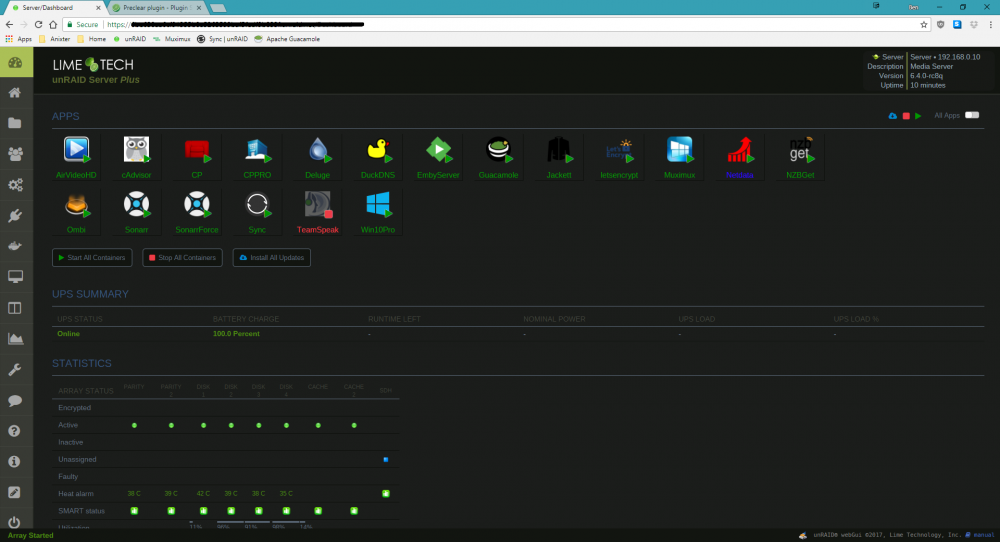
Task: Open the Guacamole app icon
Action: pyautogui.click(x=498, y=150)
